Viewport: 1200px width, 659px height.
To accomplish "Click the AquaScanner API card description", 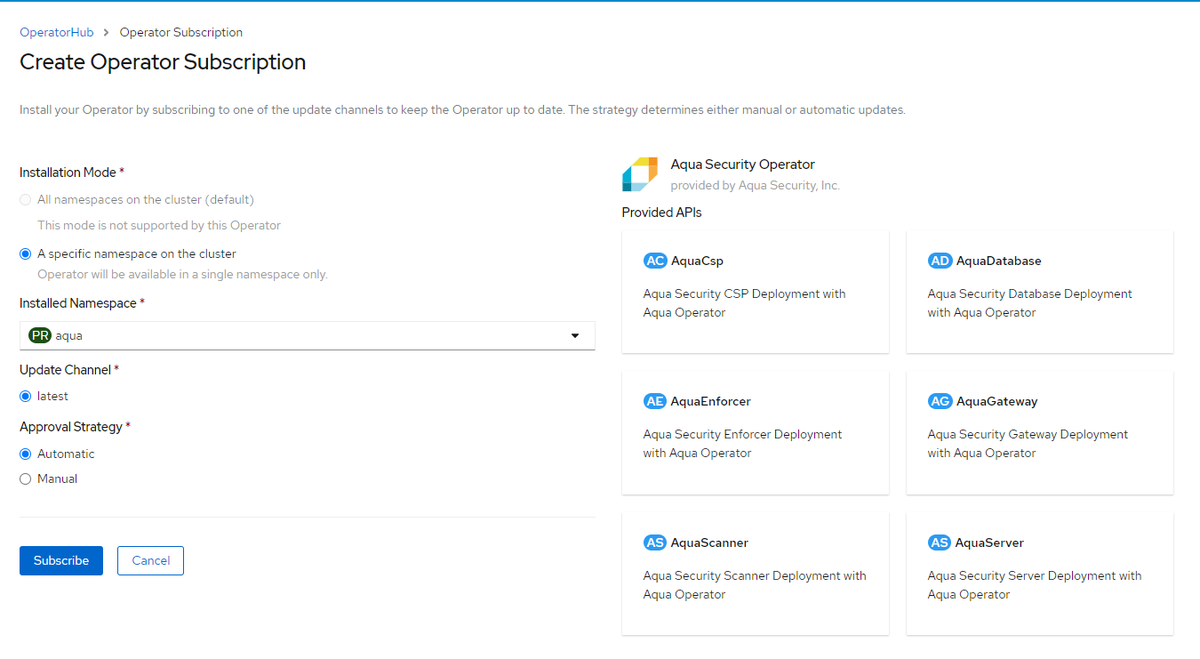I will coord(754,585).
